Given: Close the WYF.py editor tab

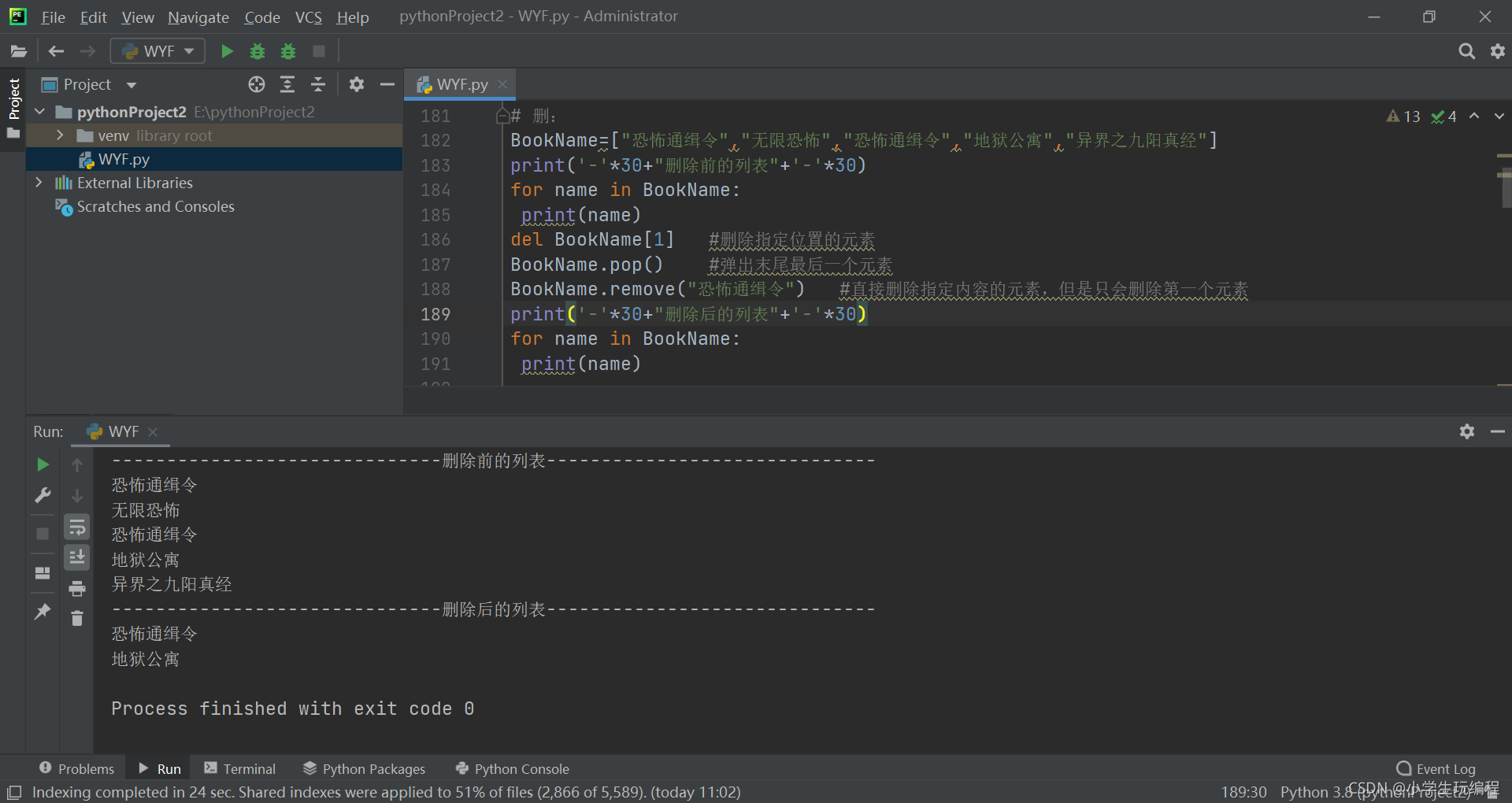Looking at the screenshot, I should [502, 84].
